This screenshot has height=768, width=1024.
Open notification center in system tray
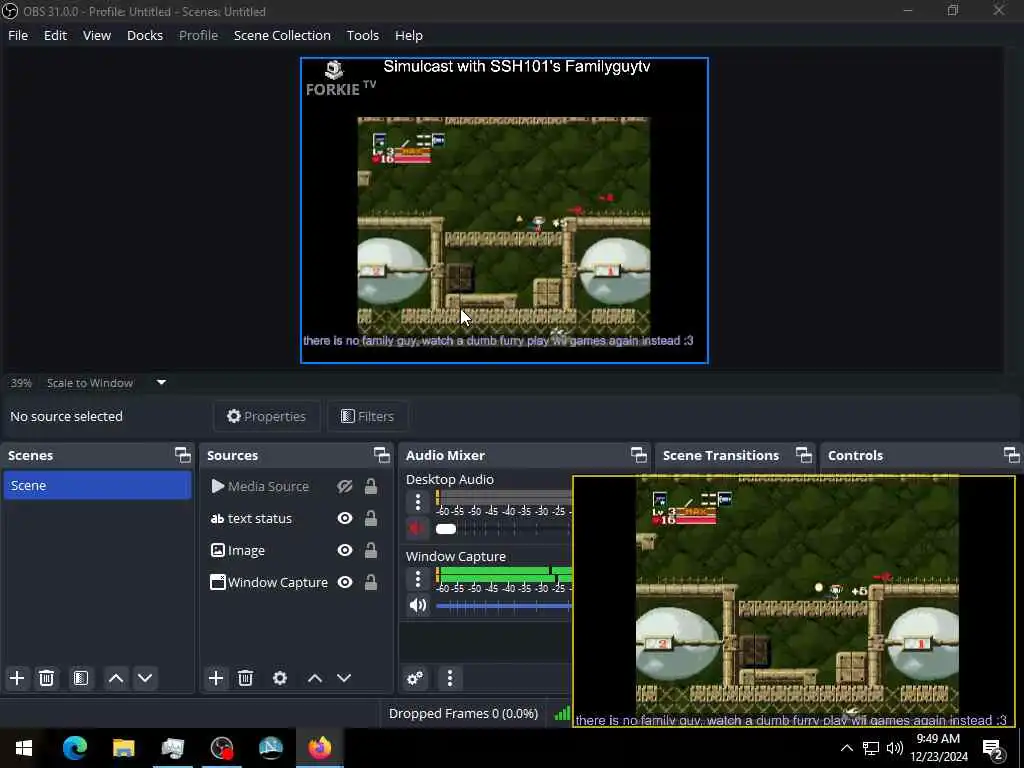point(993,748)
